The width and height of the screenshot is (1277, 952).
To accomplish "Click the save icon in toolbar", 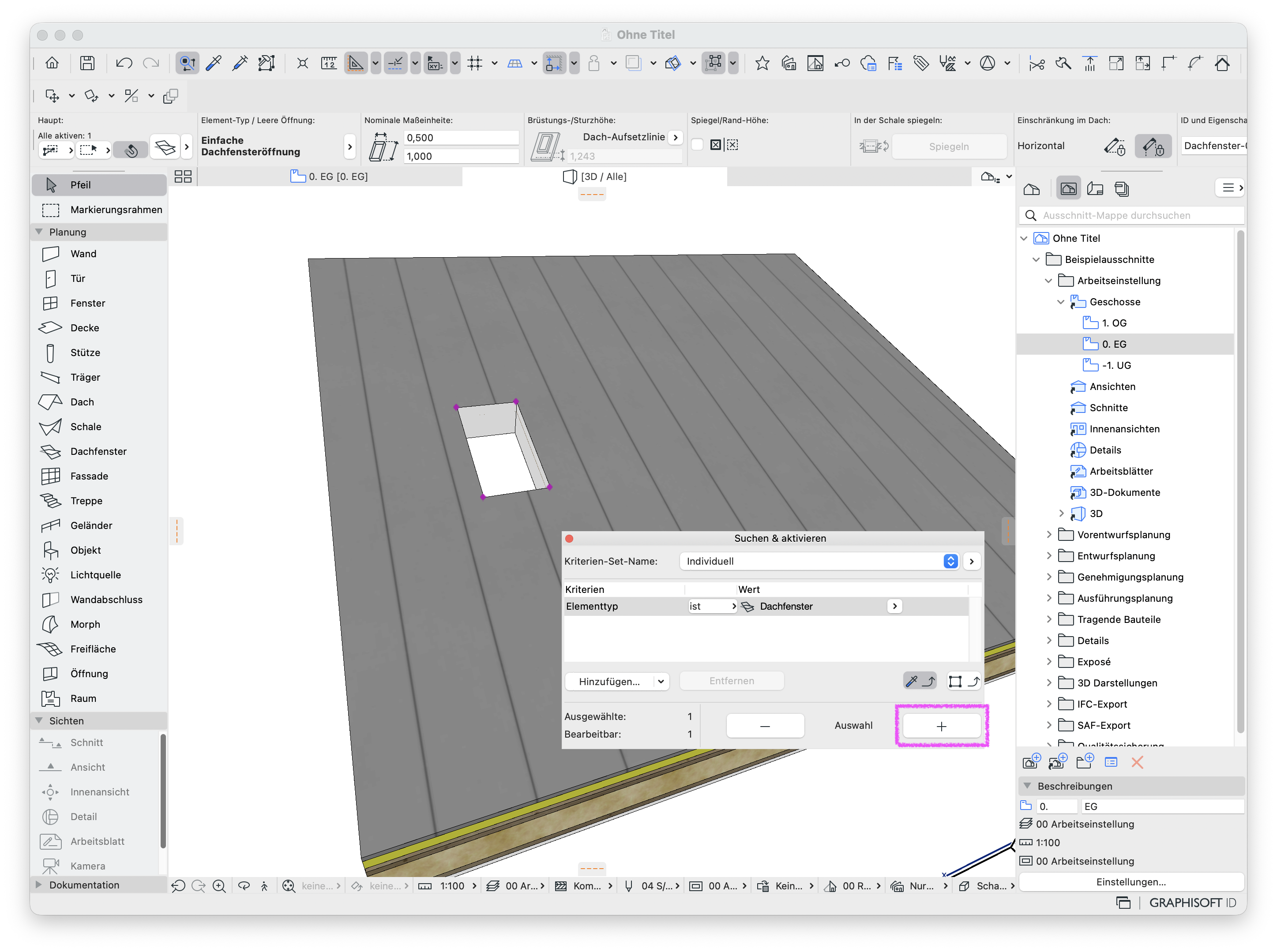I will (87, 63).
